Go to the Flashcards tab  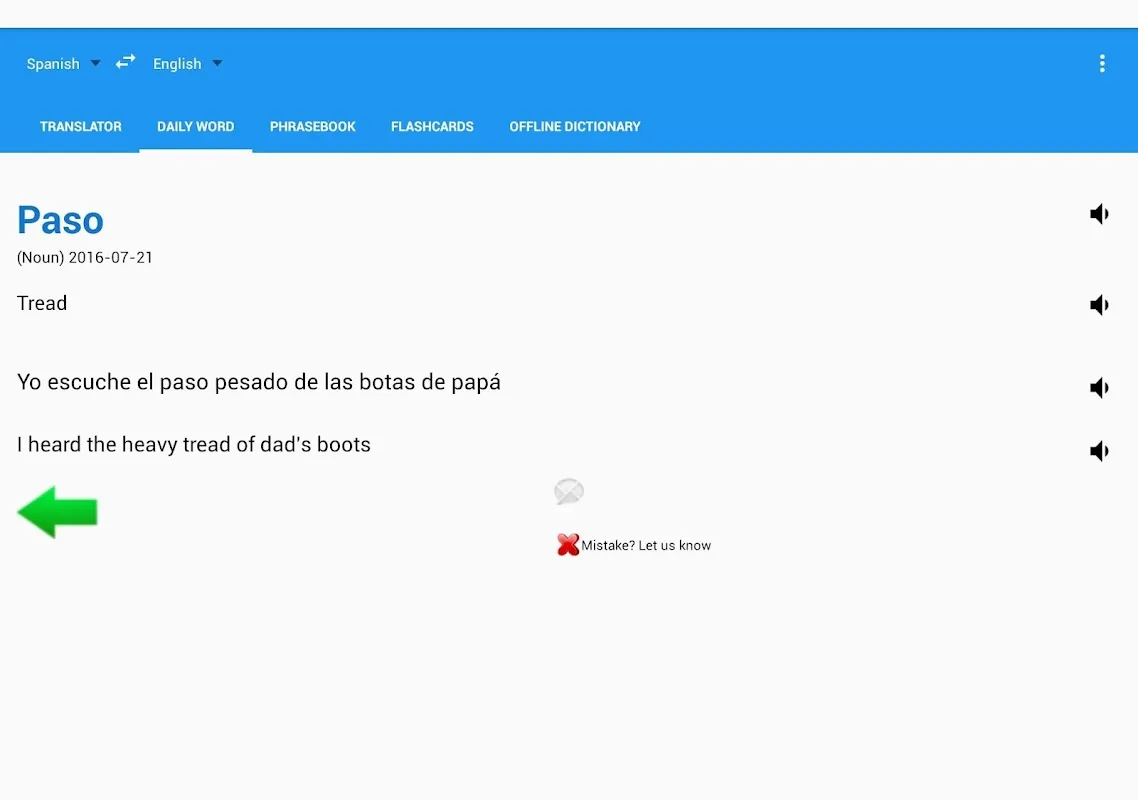tap(432, 127)
